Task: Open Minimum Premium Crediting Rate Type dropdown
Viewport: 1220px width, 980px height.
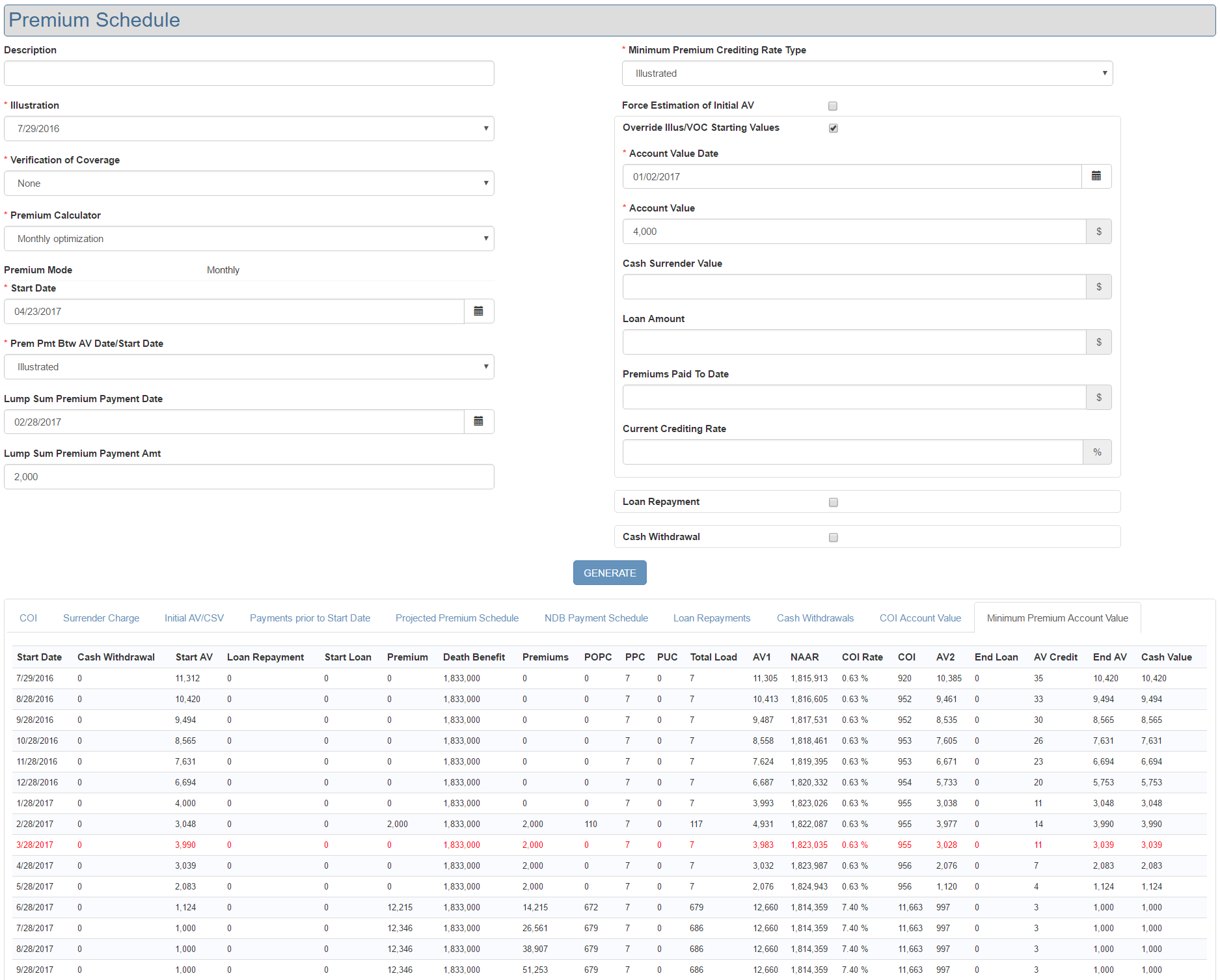Action: [867, 74]
